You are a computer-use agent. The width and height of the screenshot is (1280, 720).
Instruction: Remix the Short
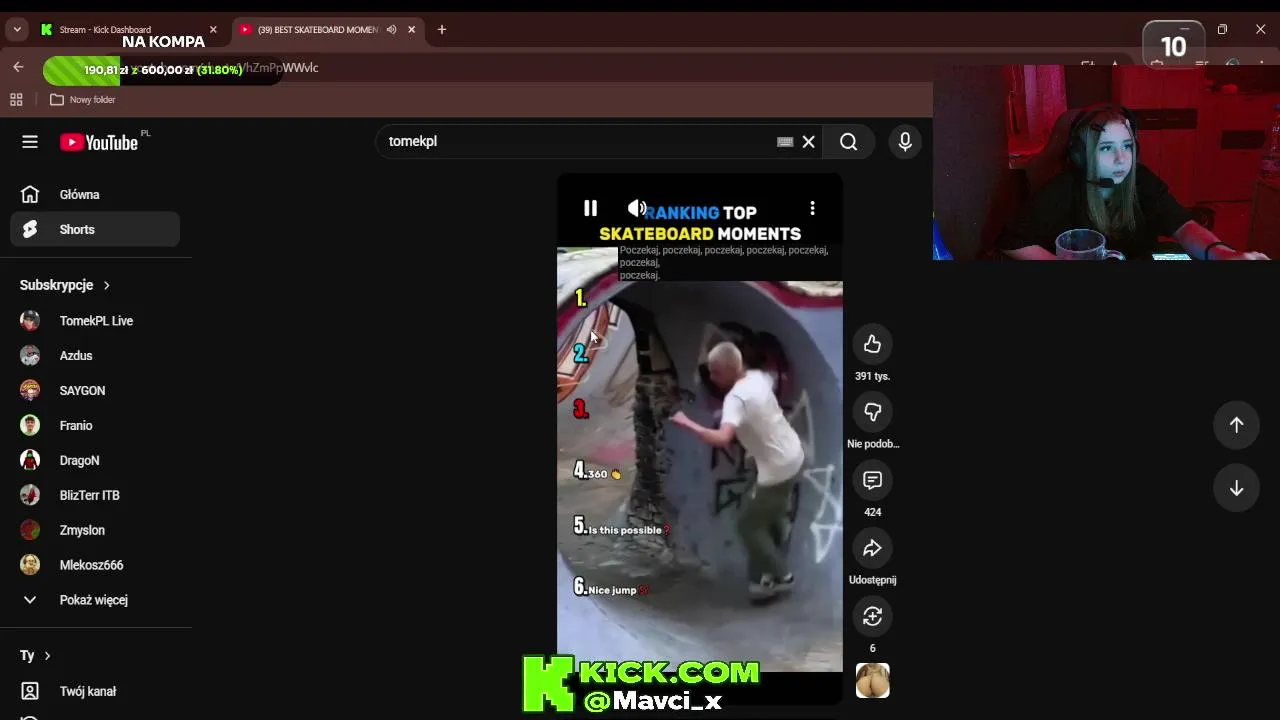(872, 616)
